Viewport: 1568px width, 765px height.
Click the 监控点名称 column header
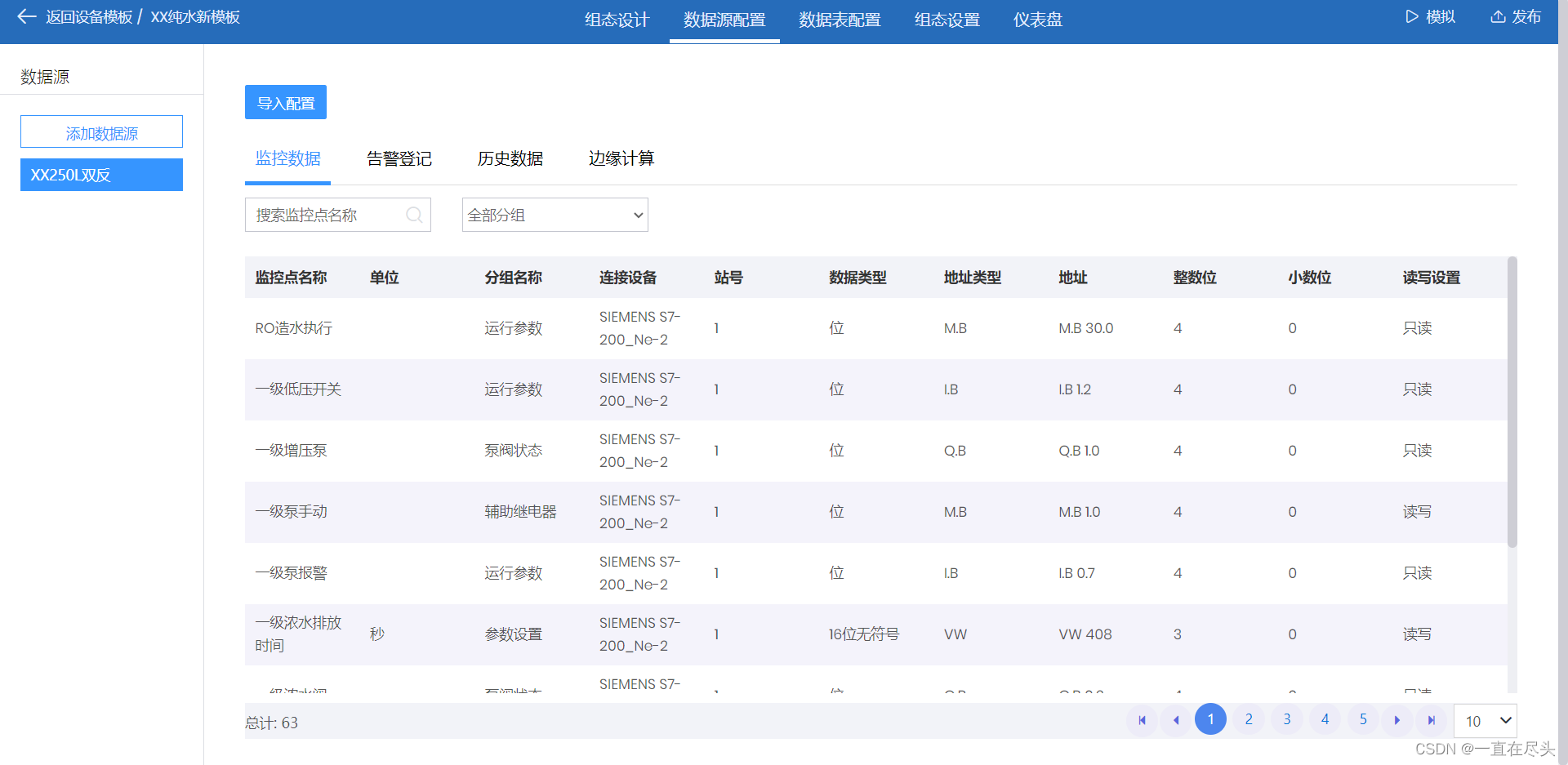[291, 278]
